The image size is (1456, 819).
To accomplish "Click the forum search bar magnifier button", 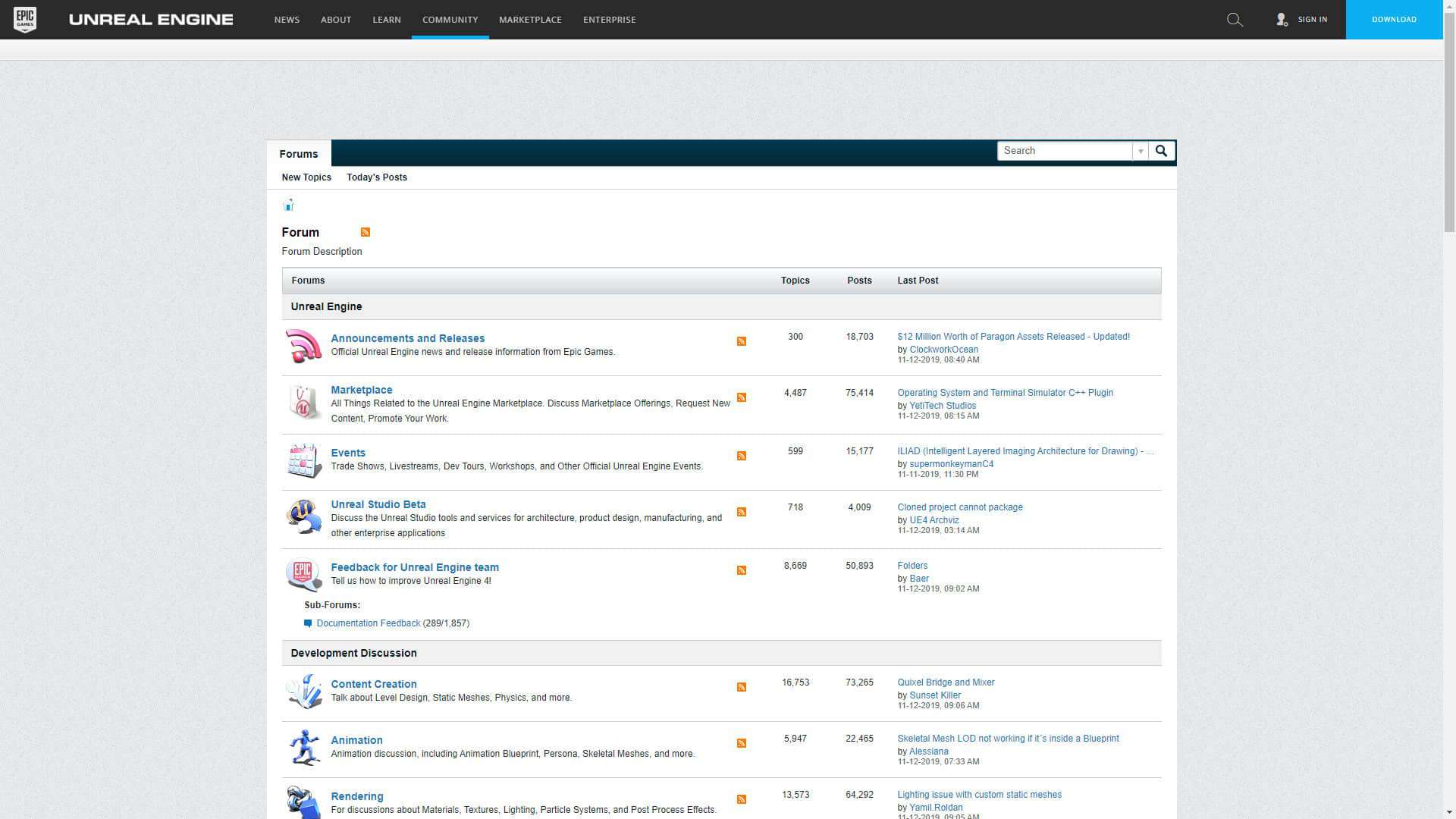I will (1162, 151).
